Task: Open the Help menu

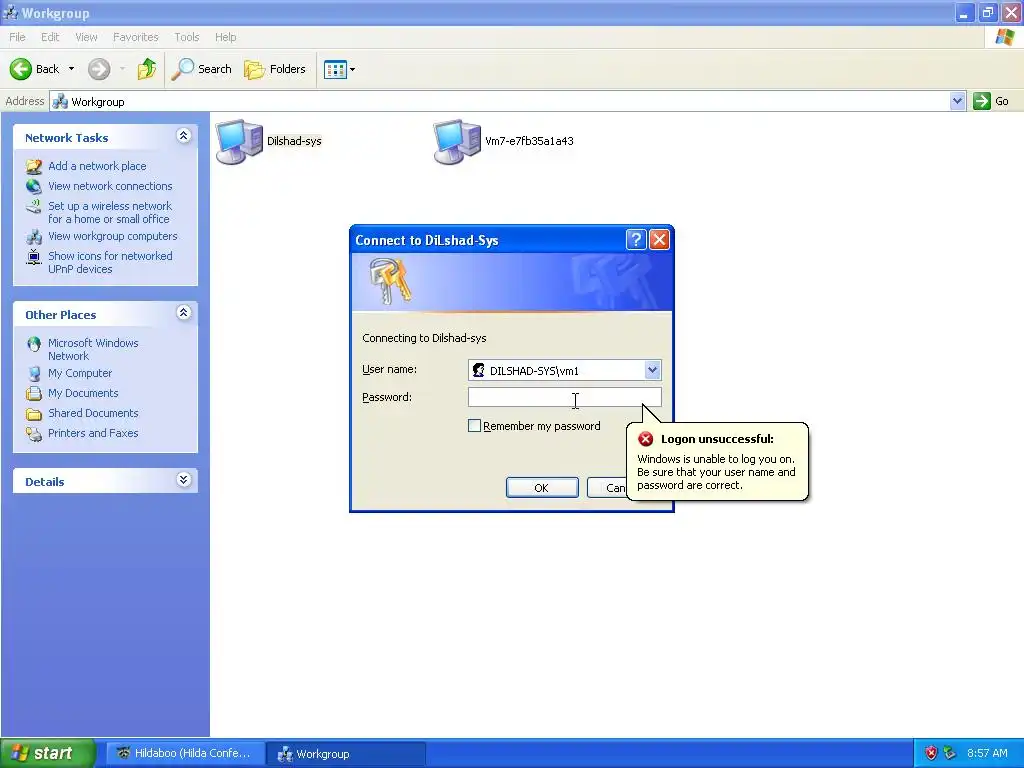Action: tap(225, 37)
